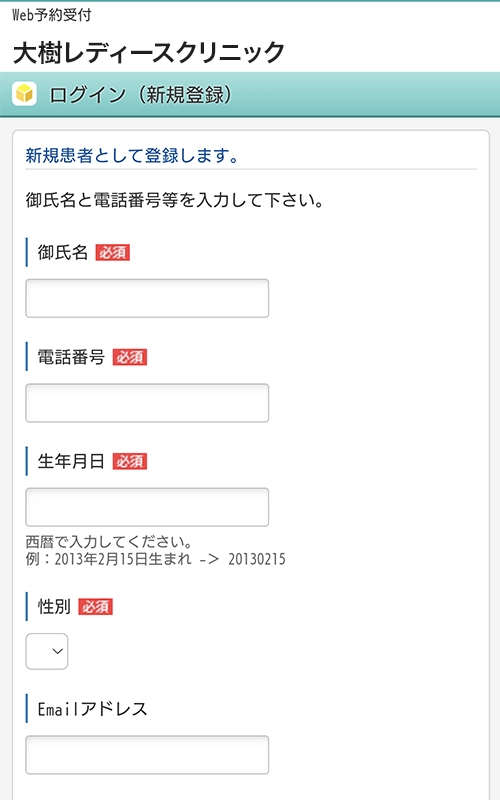Screen dimensions: 500x800
Task: Open the 性別 gender dropdown
Action: pos(46,652)
